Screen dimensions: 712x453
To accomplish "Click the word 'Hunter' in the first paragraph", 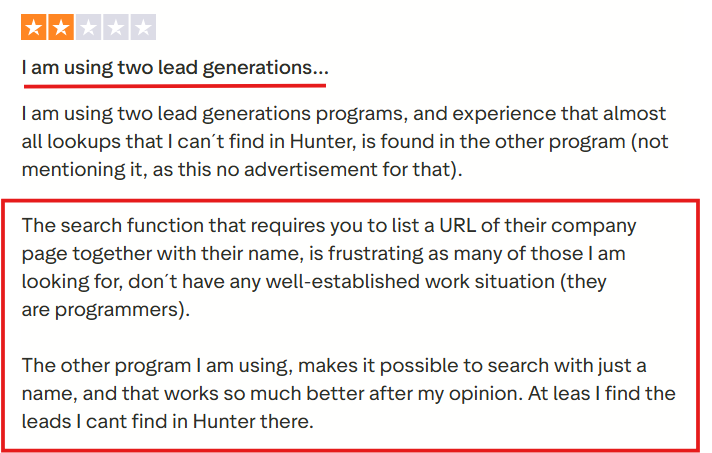I will (321, 142).
